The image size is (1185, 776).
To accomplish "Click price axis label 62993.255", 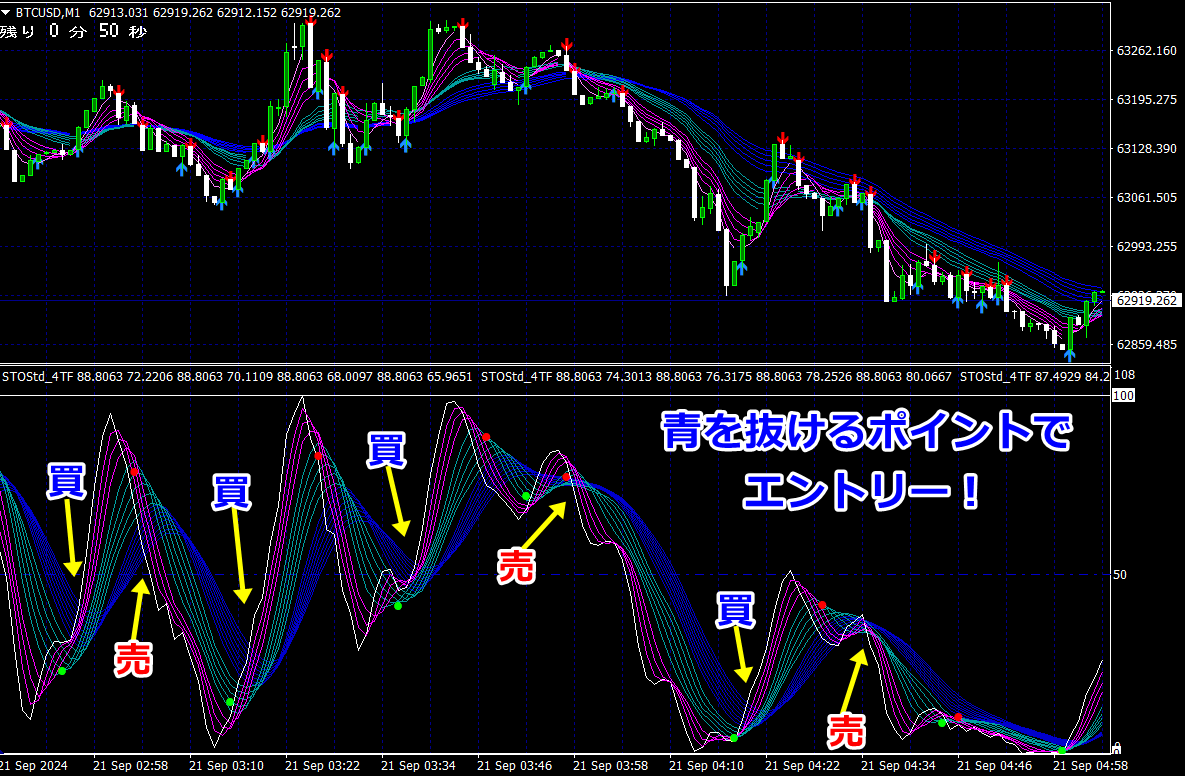I will point(1146,247).
